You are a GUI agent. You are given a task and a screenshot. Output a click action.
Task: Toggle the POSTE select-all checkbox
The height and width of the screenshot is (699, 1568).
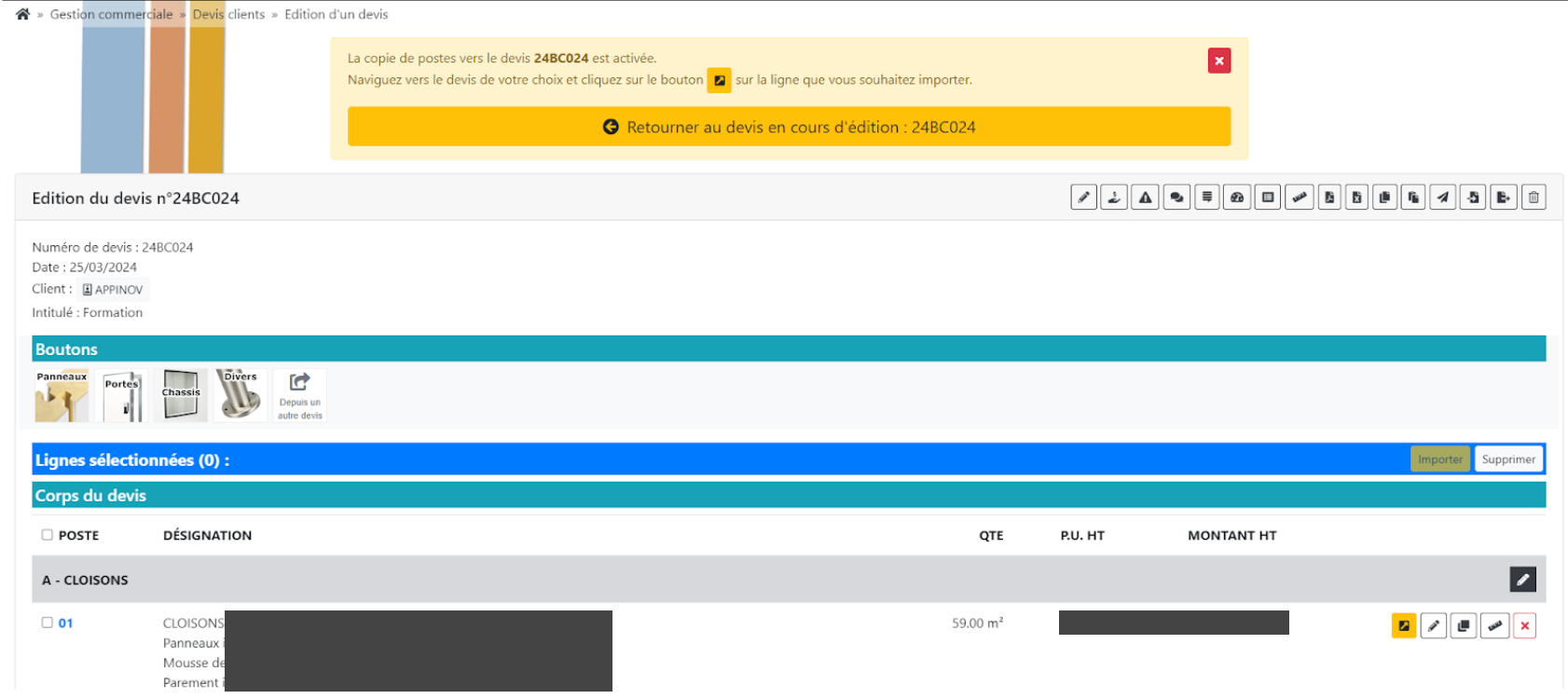(x=48, y=535)
